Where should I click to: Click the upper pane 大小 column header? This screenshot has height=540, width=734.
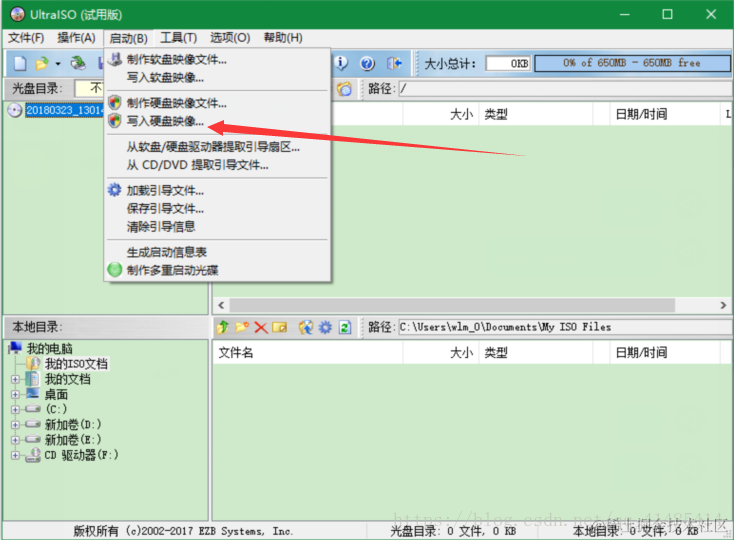click(440, 114)
